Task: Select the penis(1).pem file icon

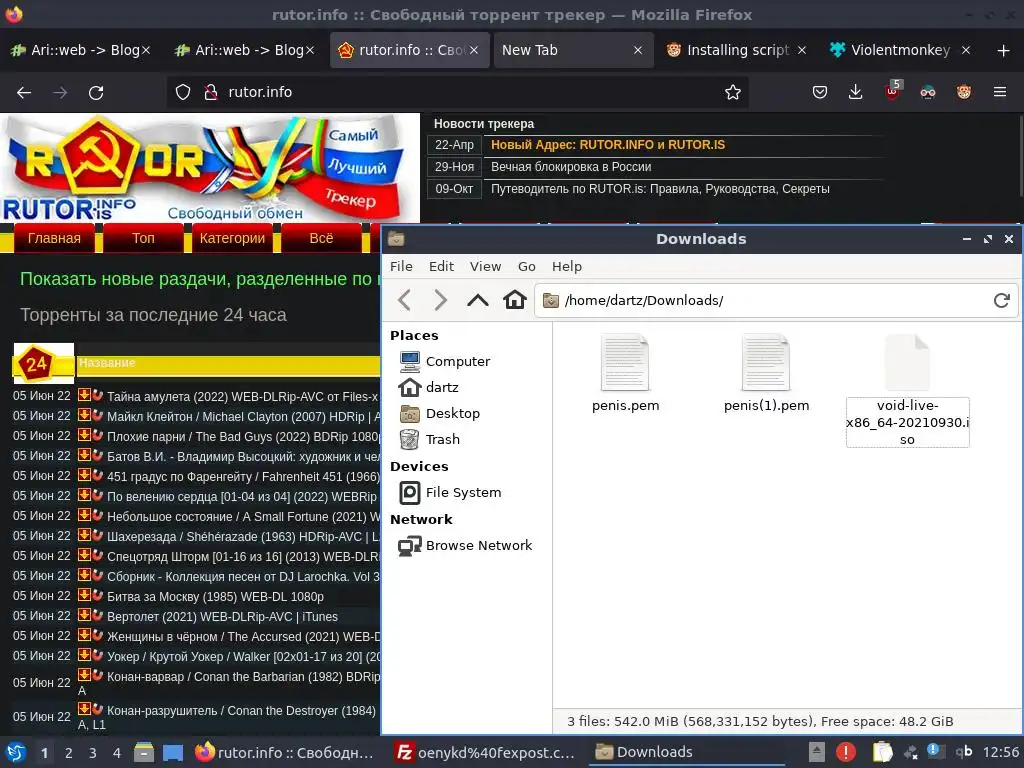Action: pos(766,362)
